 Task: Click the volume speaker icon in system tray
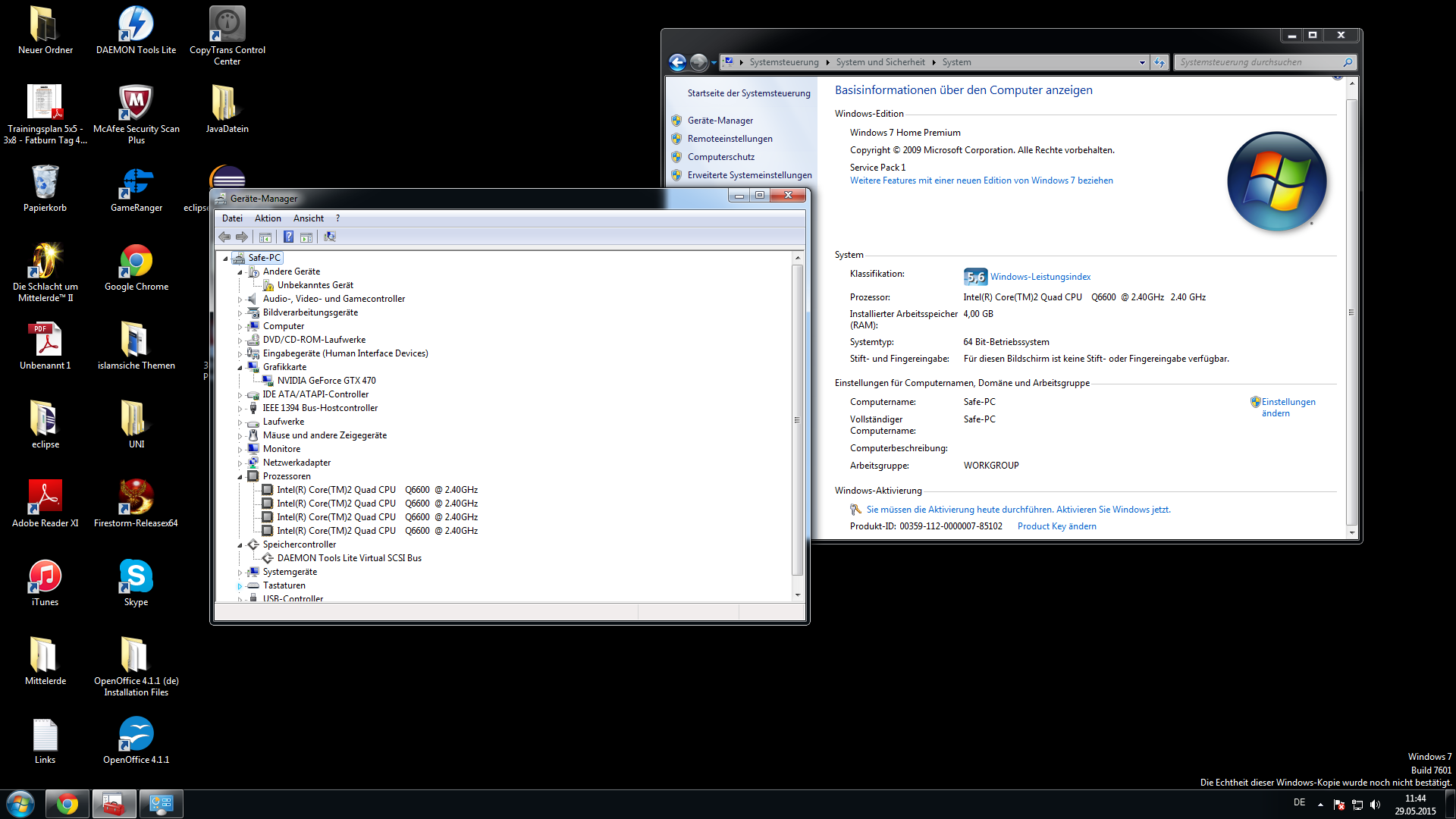(1376, 805)
